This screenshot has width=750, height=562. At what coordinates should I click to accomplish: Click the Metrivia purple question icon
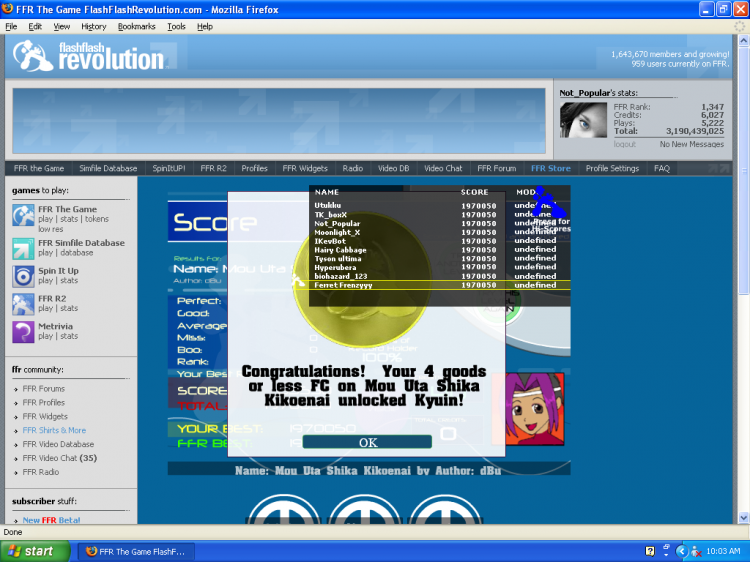click(x=23, y=331)
